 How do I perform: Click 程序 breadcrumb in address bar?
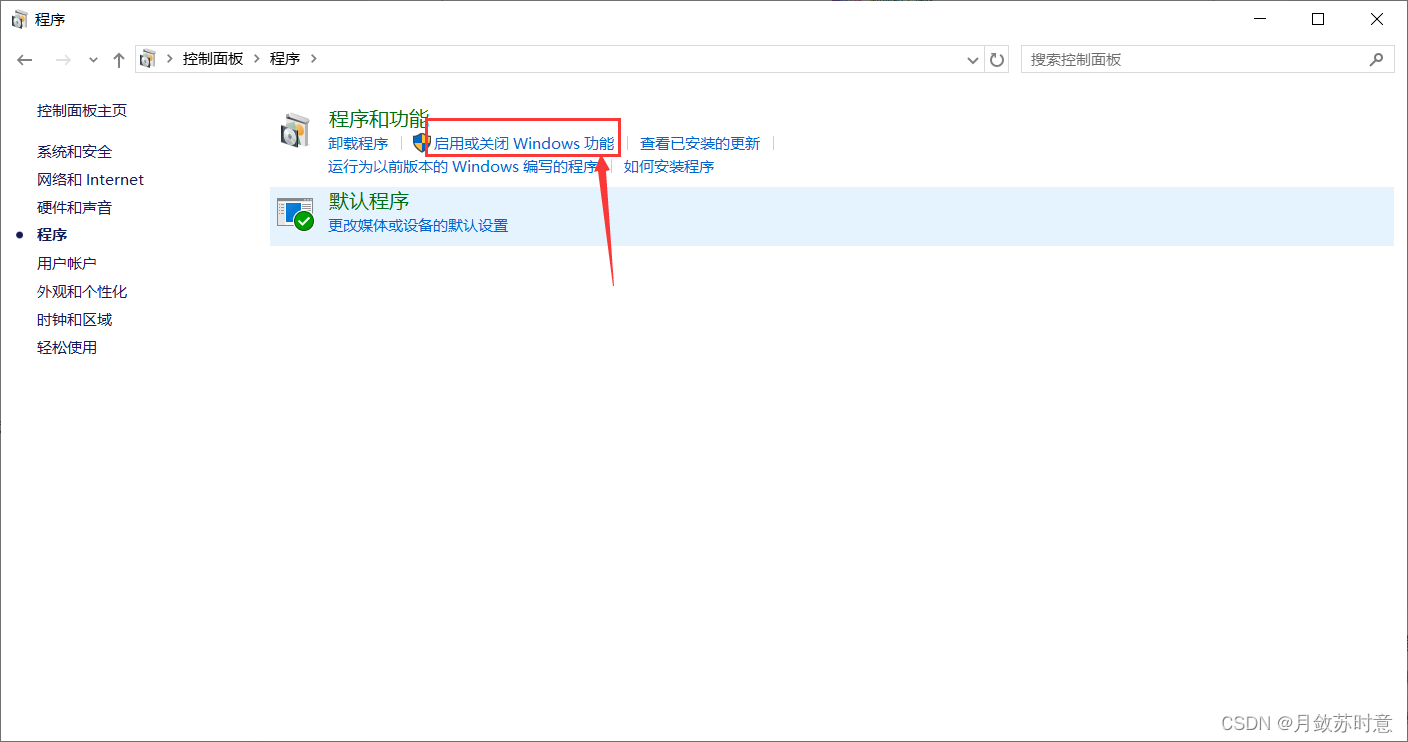(x=285, y=59)
